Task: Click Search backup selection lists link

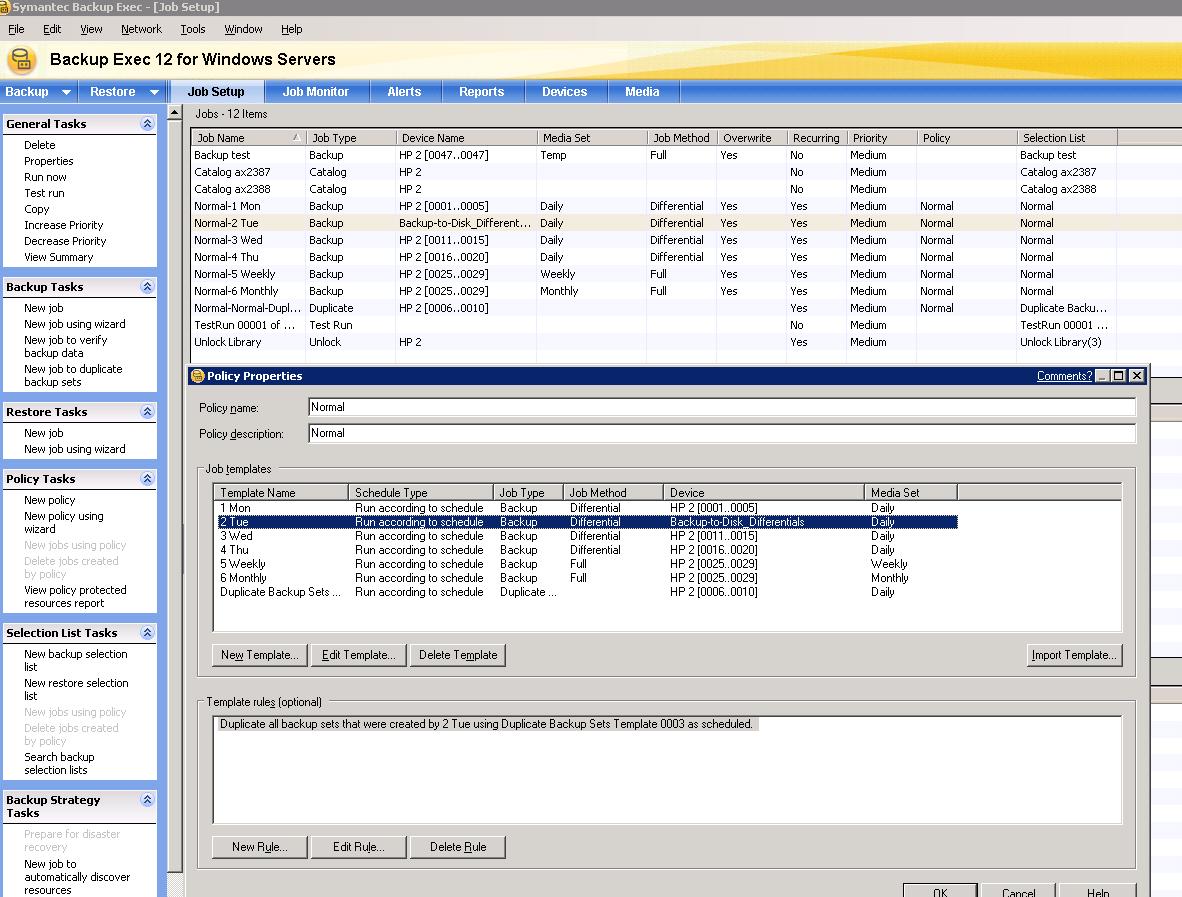Action: click(x=59, y=764)
